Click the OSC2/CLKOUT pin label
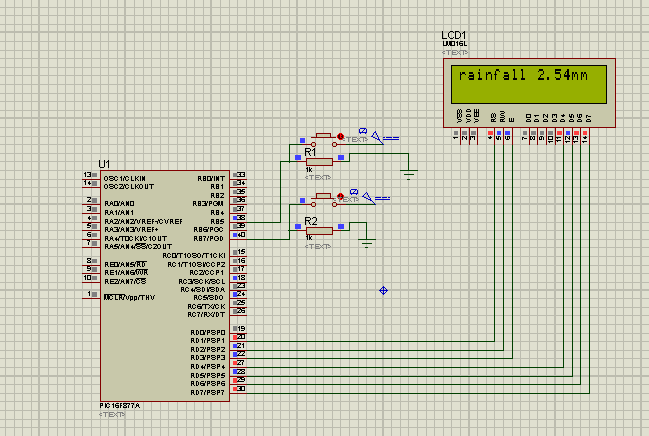This screenshot has width=649, height=436. pos(129,187)
